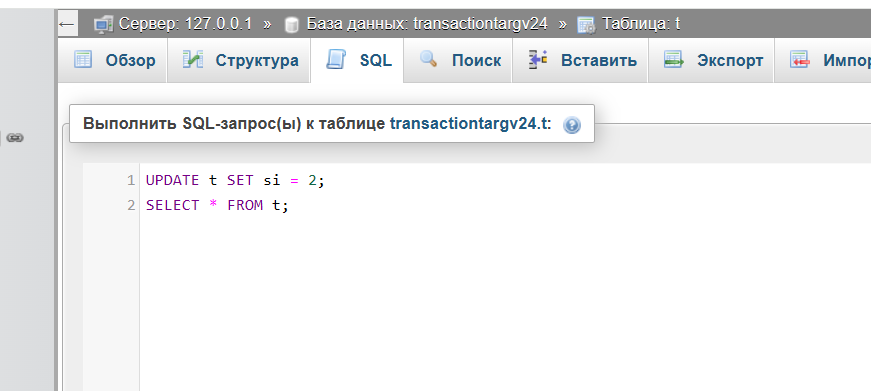
Task: Click the Обзор table grid icon
Action: point(83,59)
